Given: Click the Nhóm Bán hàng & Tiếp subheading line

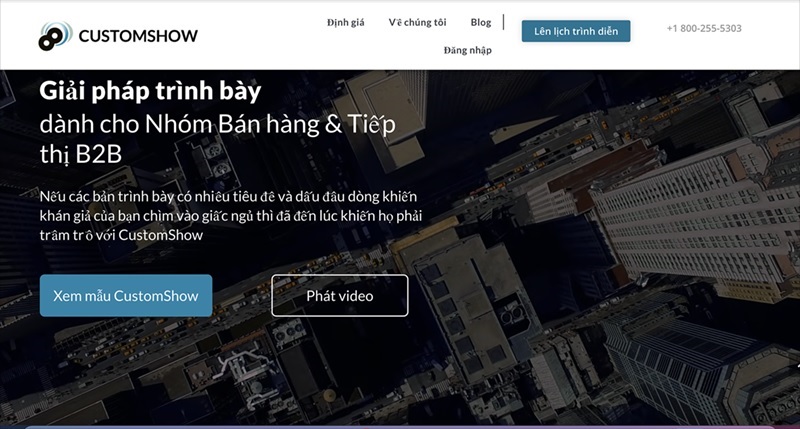Looking at the screenshot, I should (x=217, y=124).
